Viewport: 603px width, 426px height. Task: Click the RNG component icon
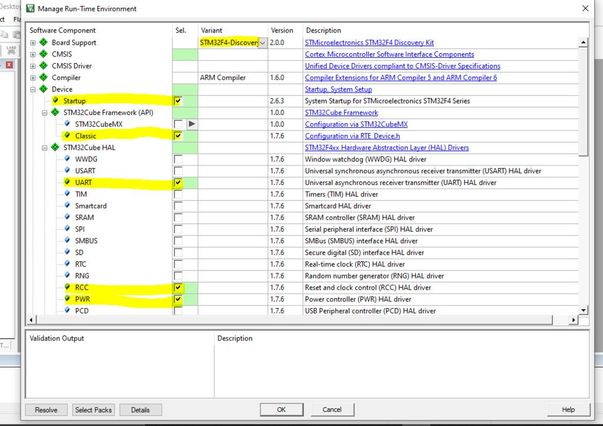coord(67,275)
